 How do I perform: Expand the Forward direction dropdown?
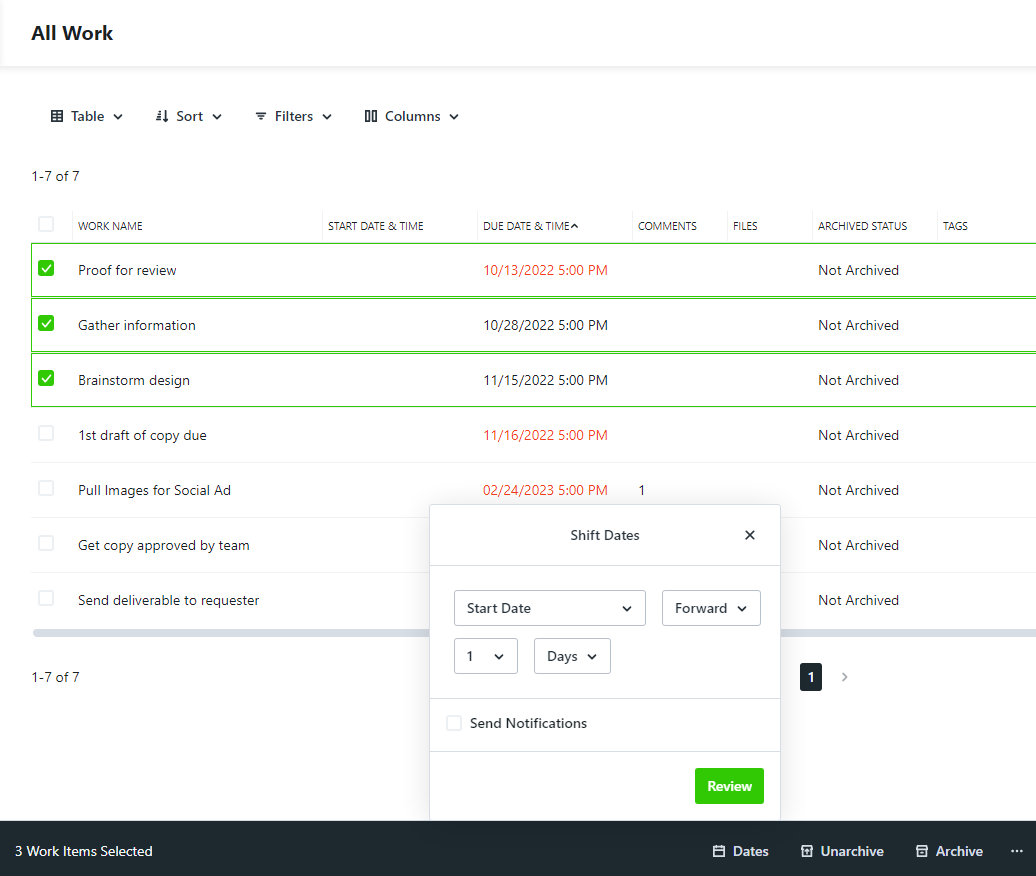pyautogui.click(x=711, y=608)
